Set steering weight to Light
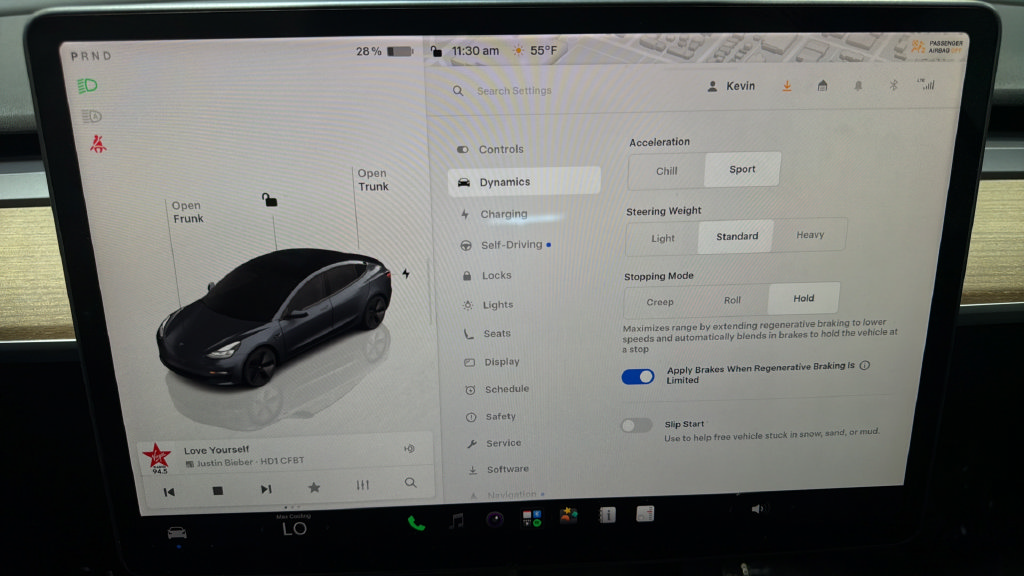This screenshot has width=1024, height=576. pos(662,238)
